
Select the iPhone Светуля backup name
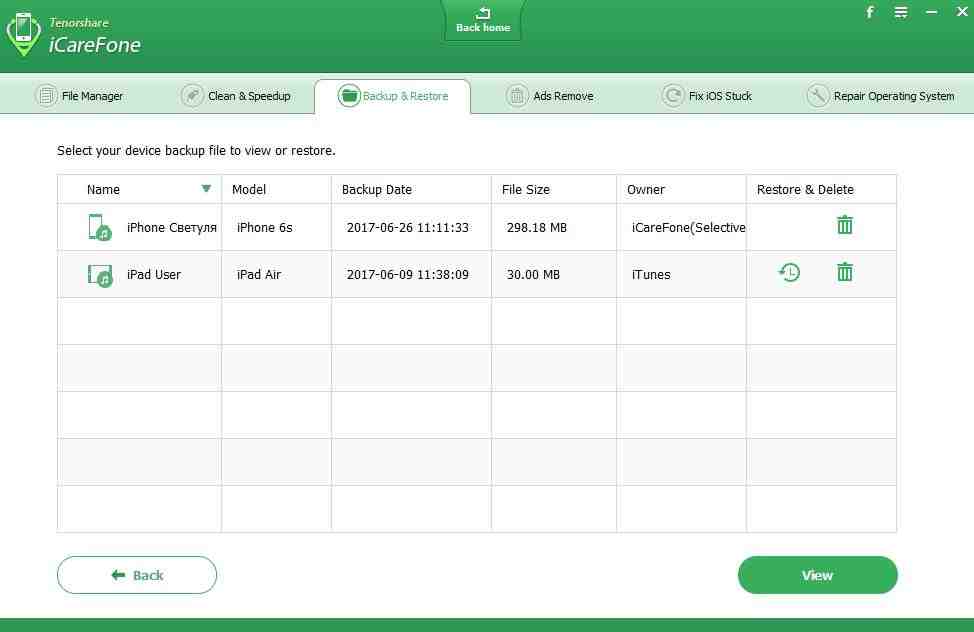point(171,227)
